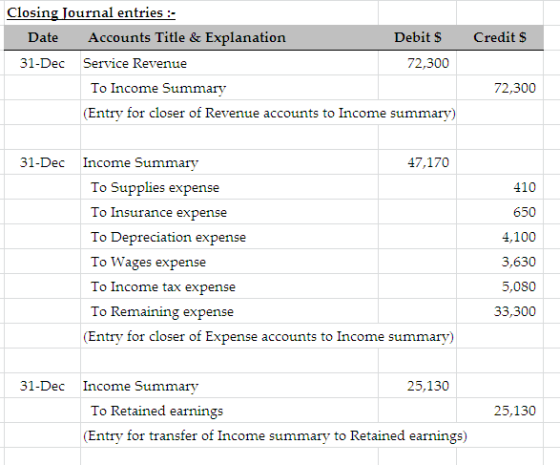Viewport: 560px width, 465px height.
Task: Select the Retained earnings transfer explanation text
Action: [x=275, y=436]
